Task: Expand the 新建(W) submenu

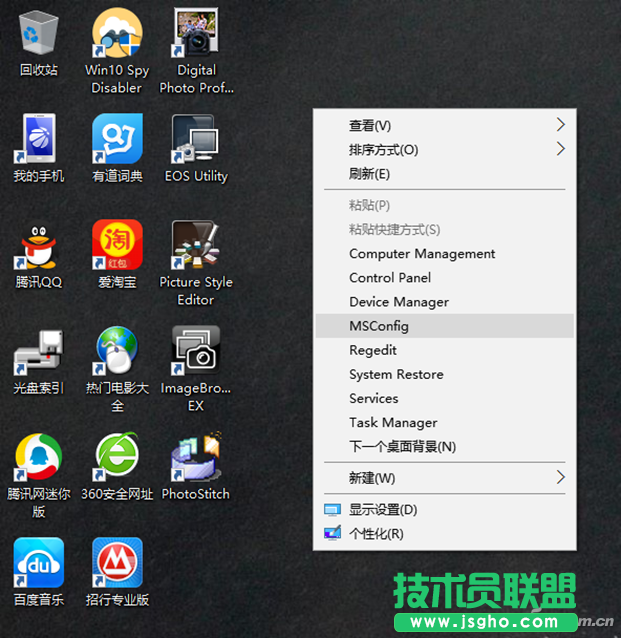Action: point(560,477)
